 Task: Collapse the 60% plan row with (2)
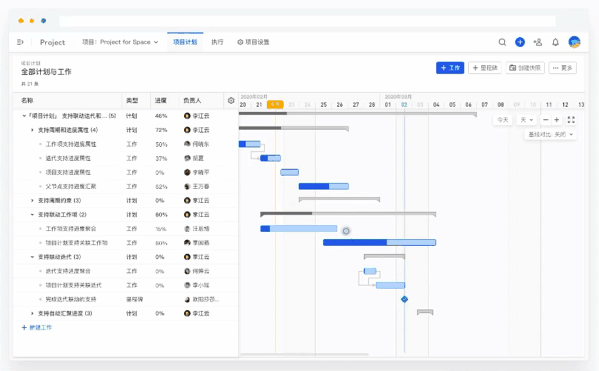(x=32, y=215)
